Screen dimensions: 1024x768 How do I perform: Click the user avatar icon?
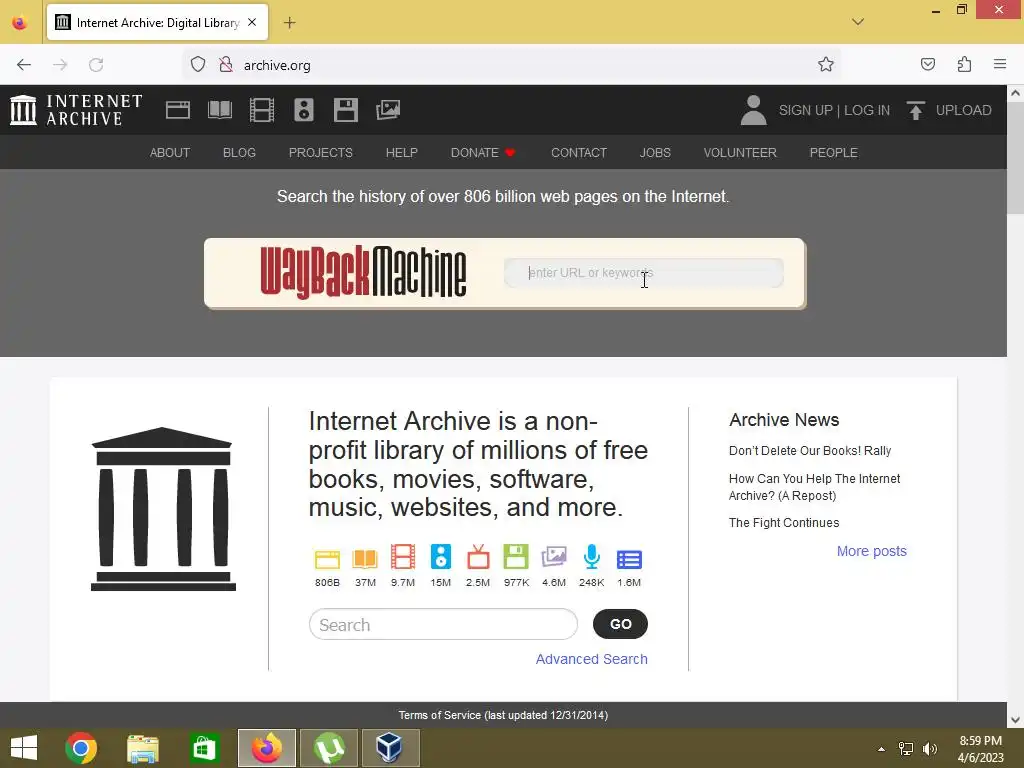754,110
